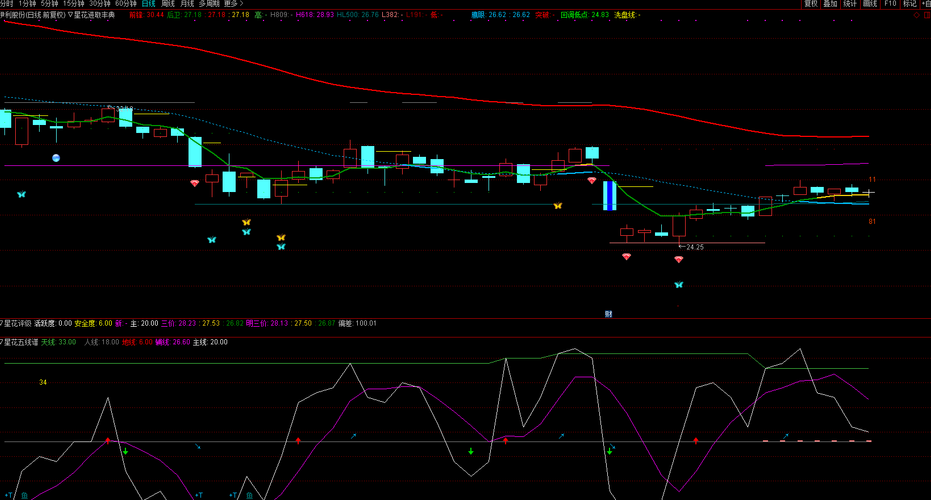This screenshot has height=500, width=931.
Task: Click the 安全度 6.00 readout
Action: click(93, 324)
